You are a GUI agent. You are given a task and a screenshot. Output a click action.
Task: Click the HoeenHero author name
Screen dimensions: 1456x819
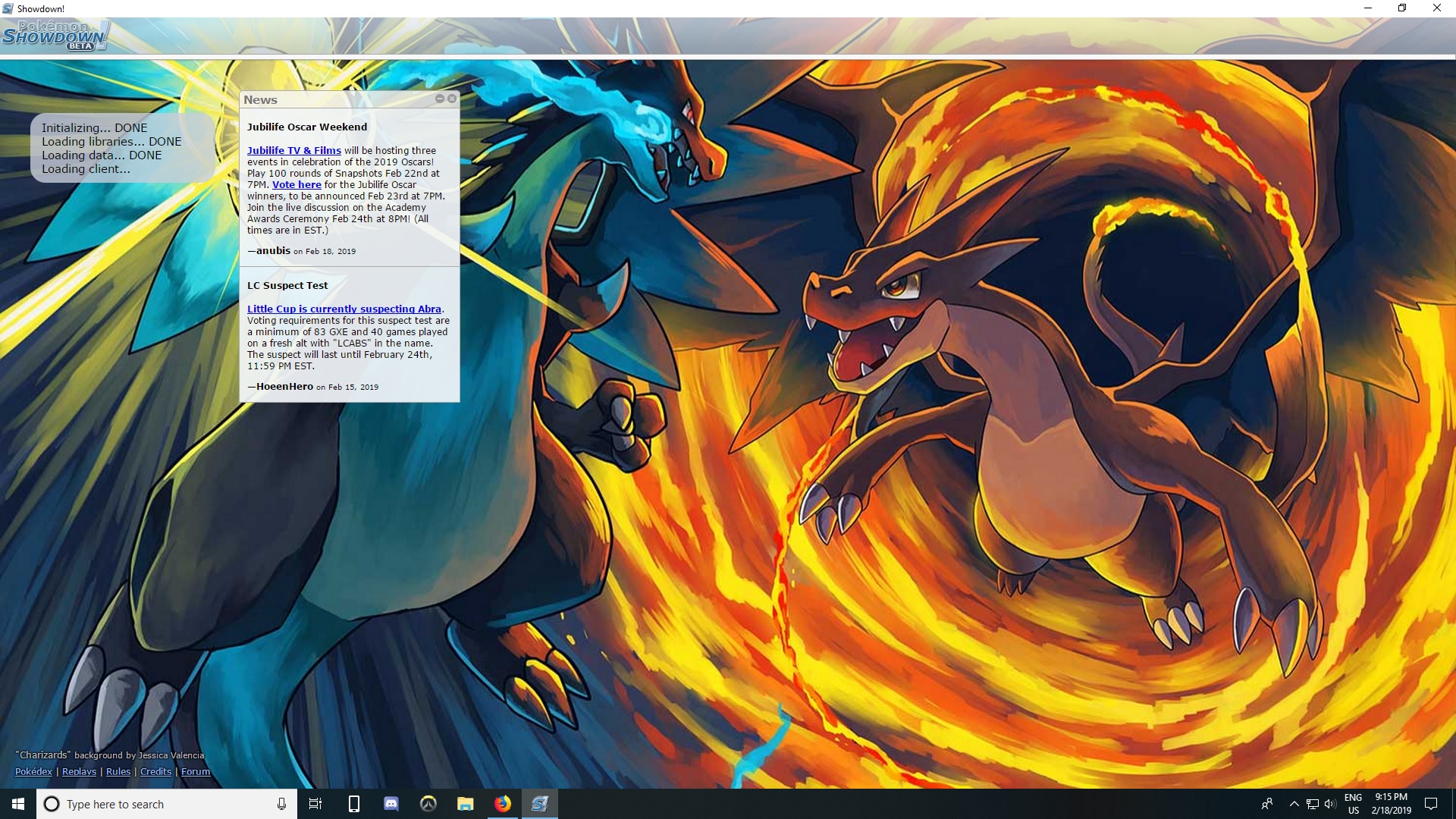point(284,386)
